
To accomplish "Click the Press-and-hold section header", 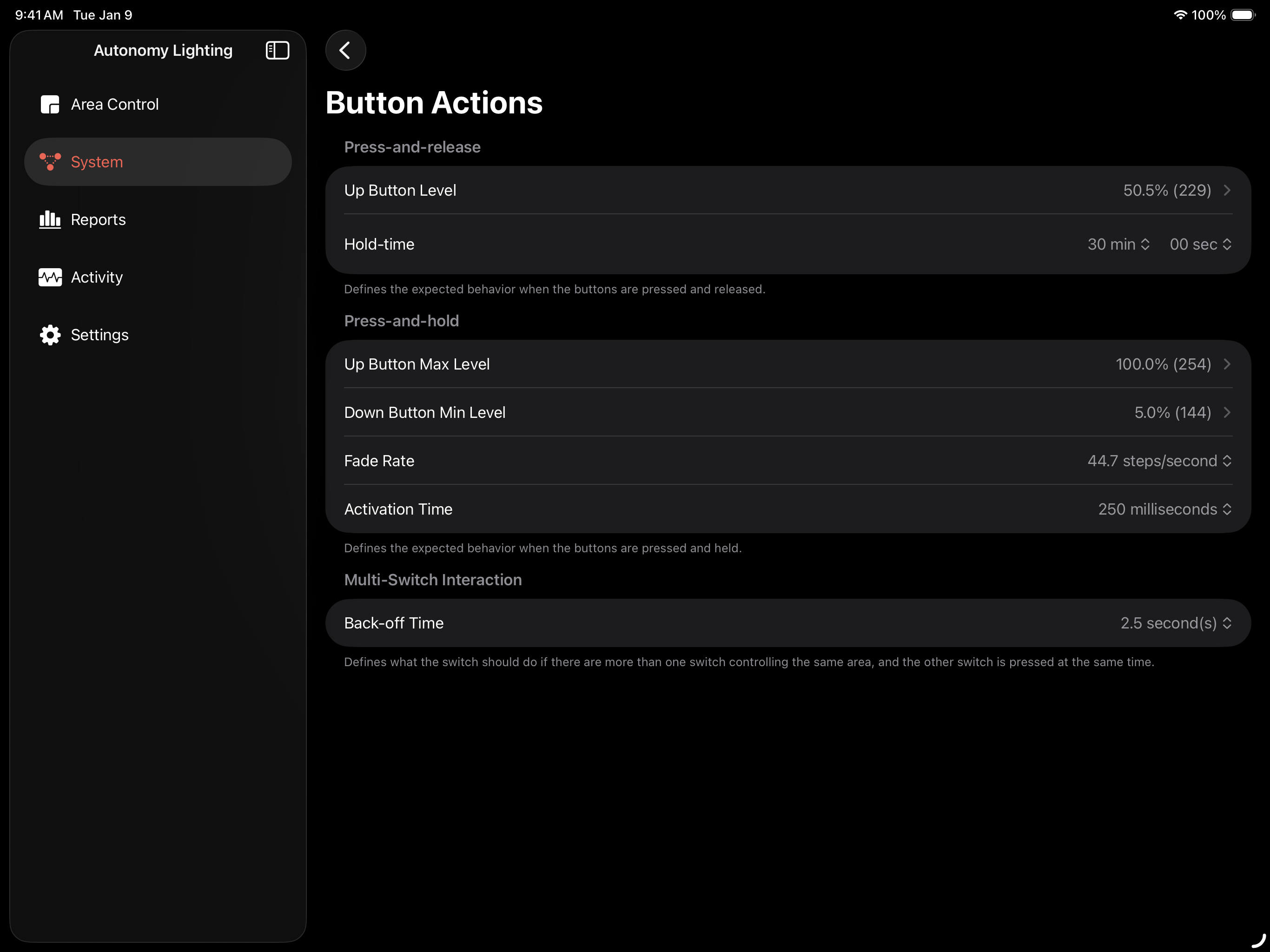I will (x=401, y=321).
